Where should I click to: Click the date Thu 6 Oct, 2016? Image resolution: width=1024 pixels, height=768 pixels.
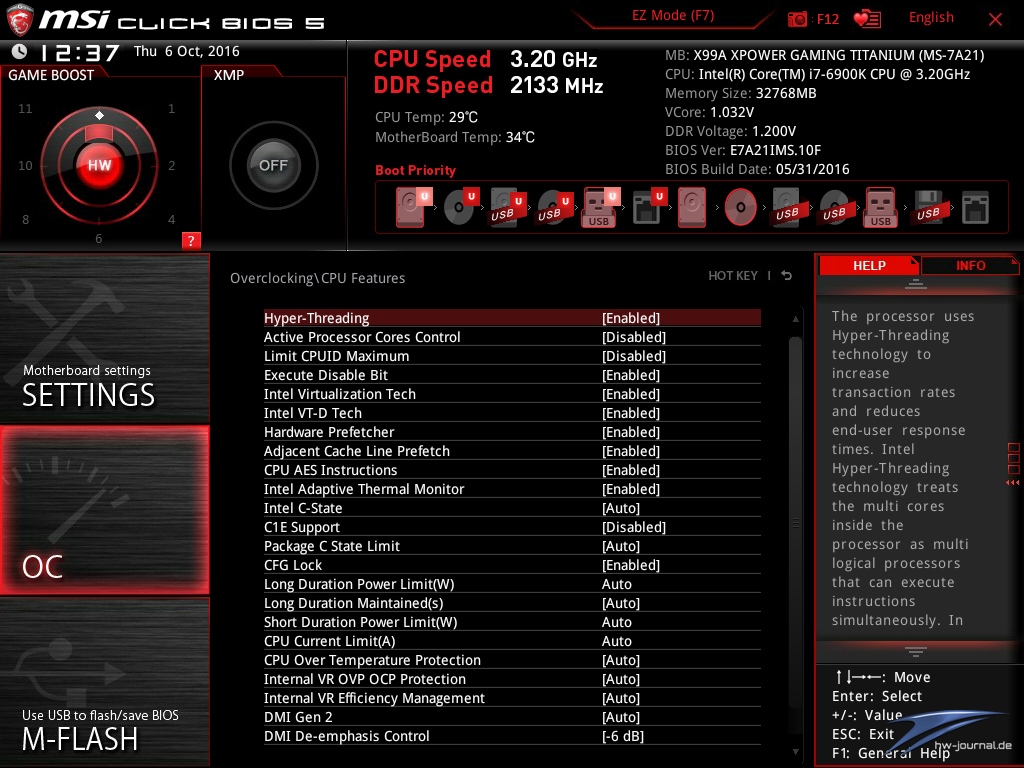tap(187, 52)
